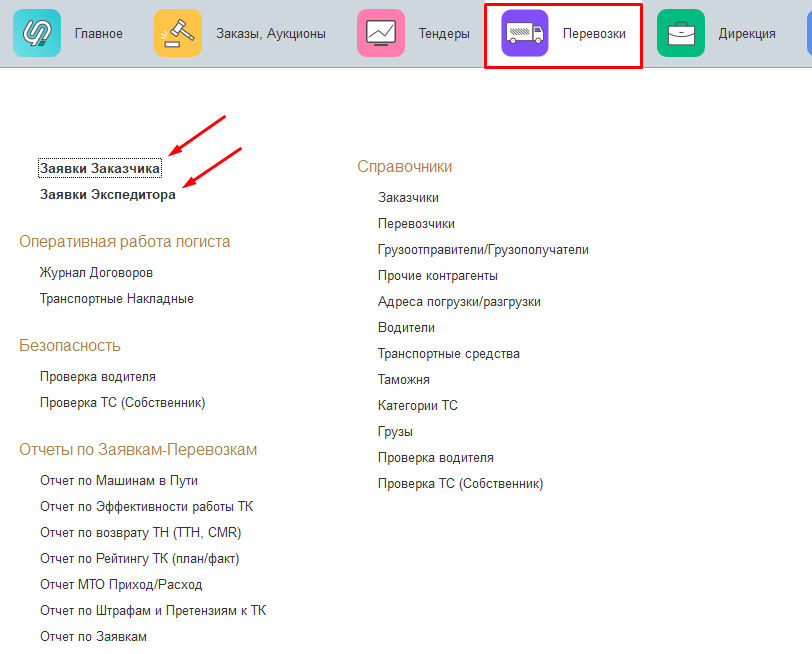Click the pink chart Тендеры icon
Image resolution: width=812 pixels, height=654 pixels.
pyautogui.click(x=381, y=33)
